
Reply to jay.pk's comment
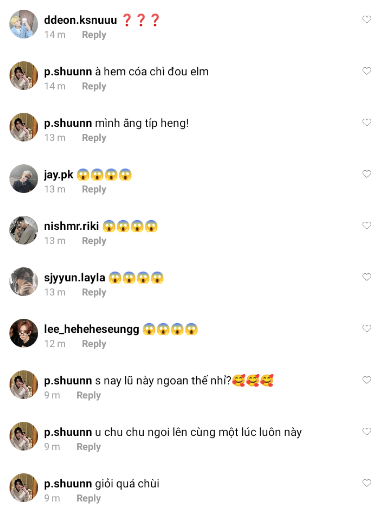coord(94,189)
